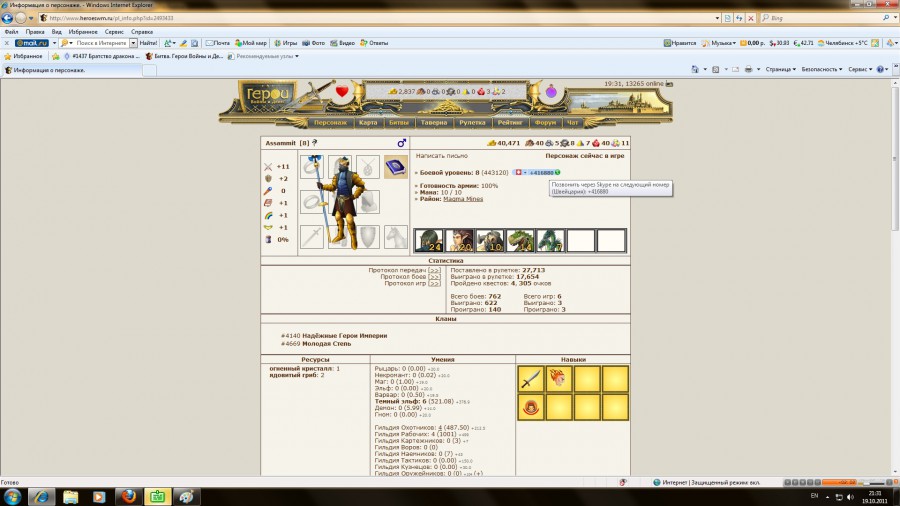The image size is (900, 506).
Task: Open the Вид menu
Action: point(56,32)
